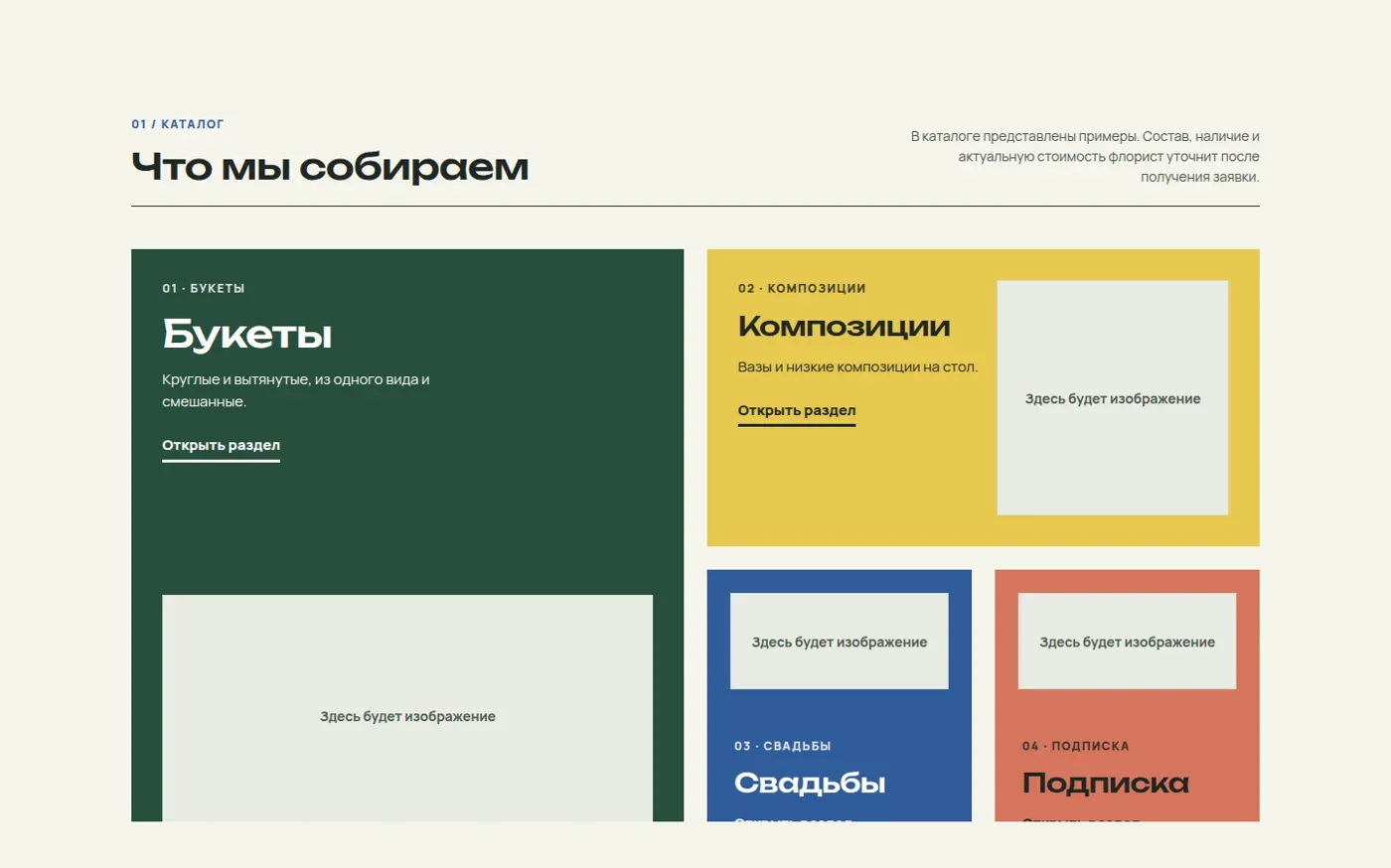This screenshot has height=868, width=1391.
Task: Click the '04 · ПОДПИСКА' label
Action: click(1075, 746)
